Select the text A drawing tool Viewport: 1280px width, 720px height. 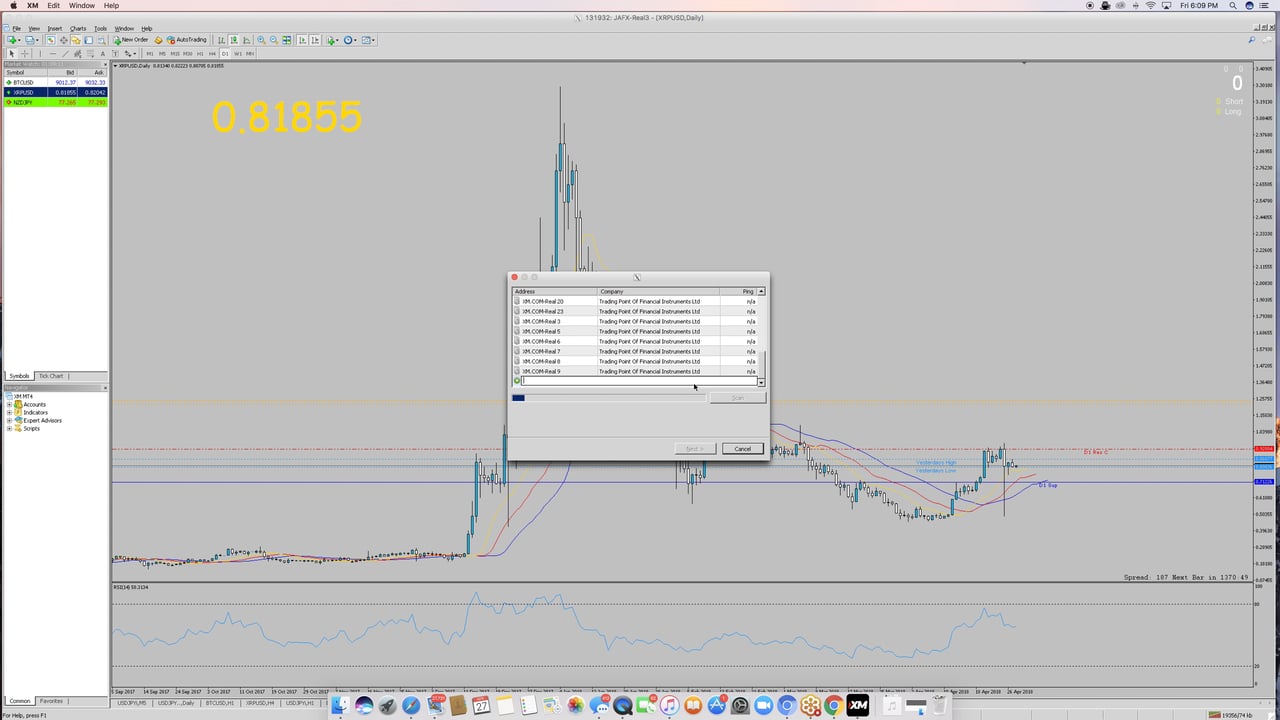pos(102,53)
